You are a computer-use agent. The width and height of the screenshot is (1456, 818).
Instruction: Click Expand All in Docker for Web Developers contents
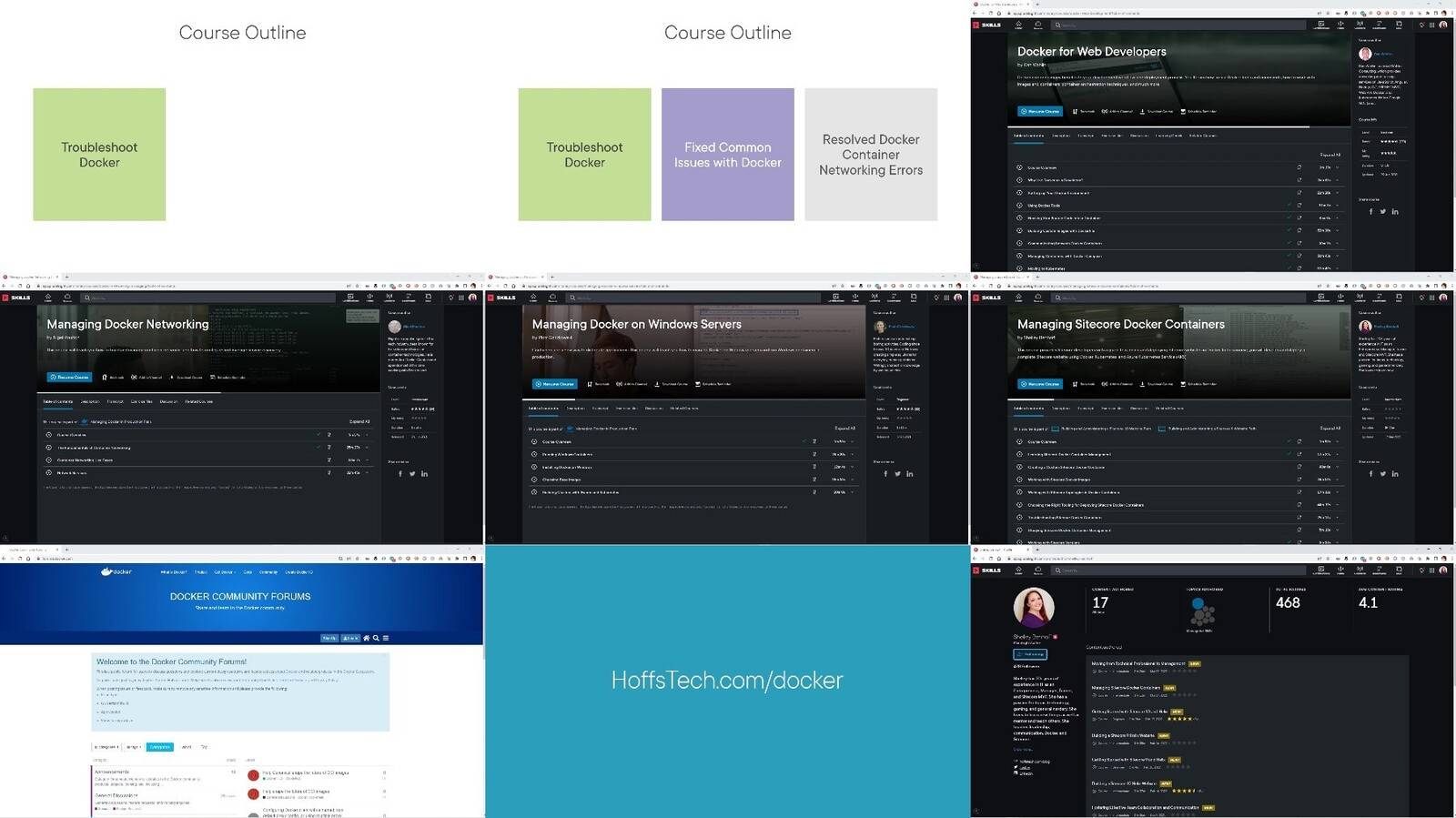[x=1330, y=155]
